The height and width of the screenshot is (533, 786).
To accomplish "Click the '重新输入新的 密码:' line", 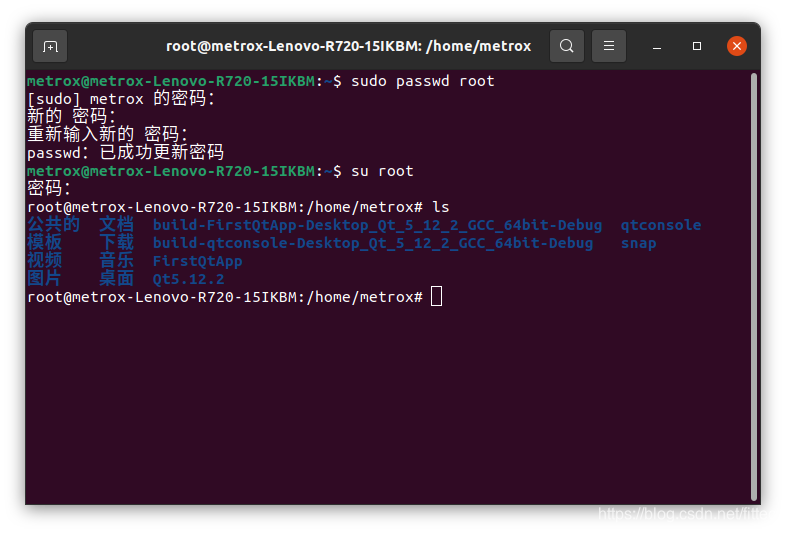I will coord(107,134).
